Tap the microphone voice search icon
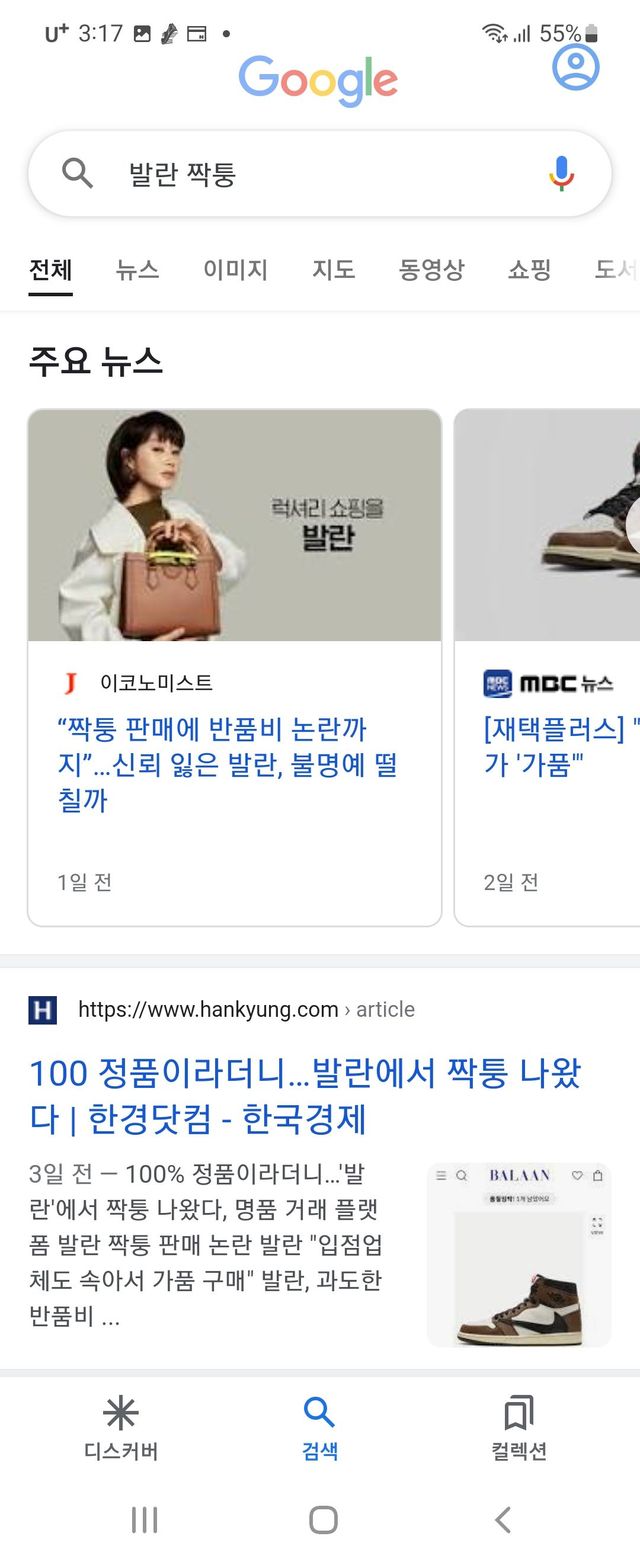The width and height of the screenshot is (640, 1562). coord(562,173)
